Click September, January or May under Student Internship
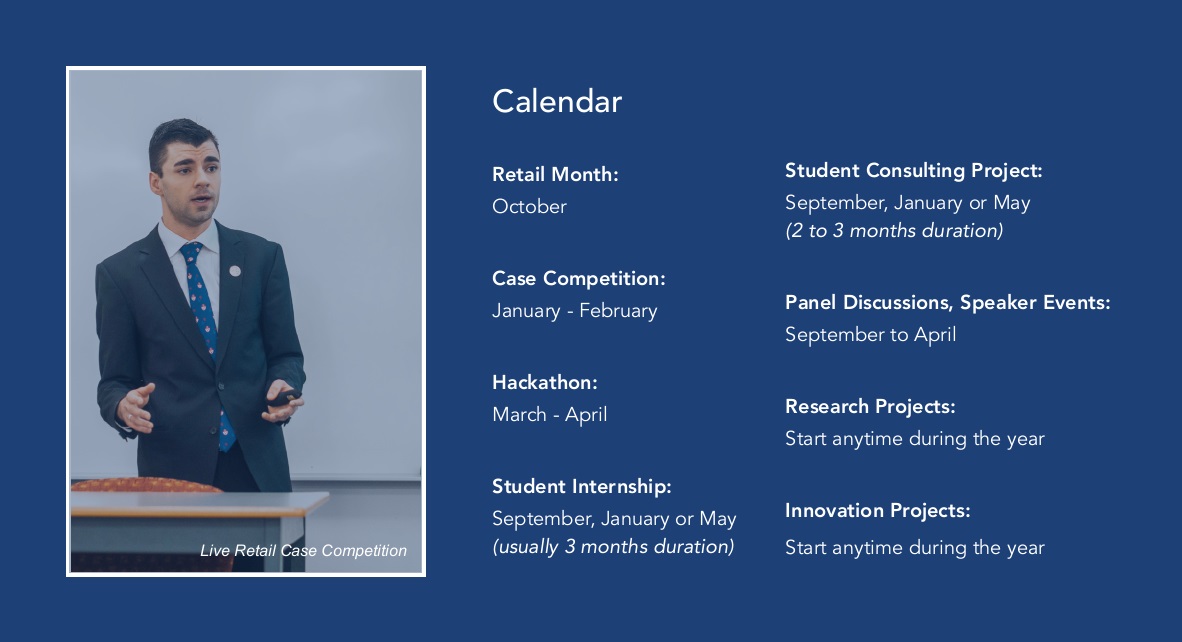The width and height of the screenshot is (1182, 642). click(x=614, y=518)
